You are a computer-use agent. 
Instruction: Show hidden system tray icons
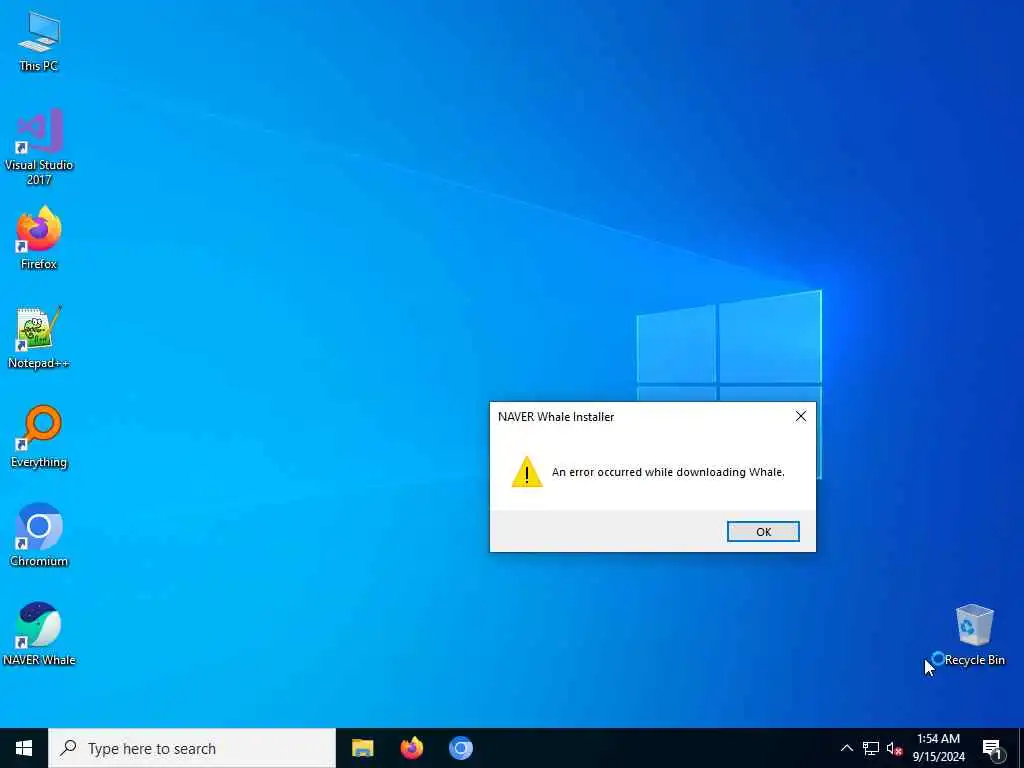point(846,748)
